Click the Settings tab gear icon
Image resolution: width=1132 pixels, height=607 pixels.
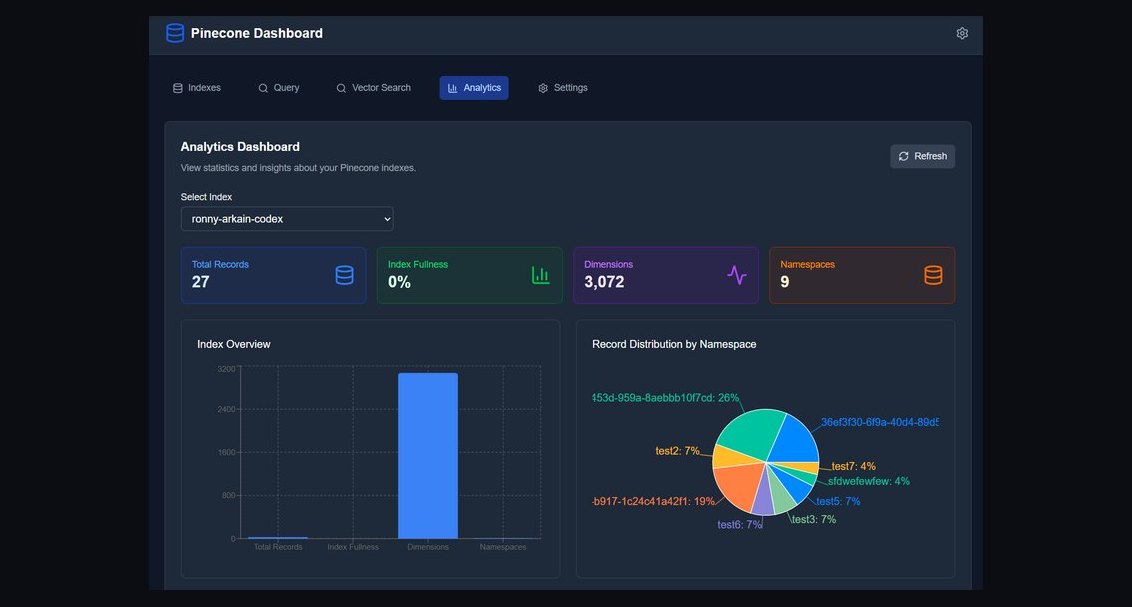543,88
